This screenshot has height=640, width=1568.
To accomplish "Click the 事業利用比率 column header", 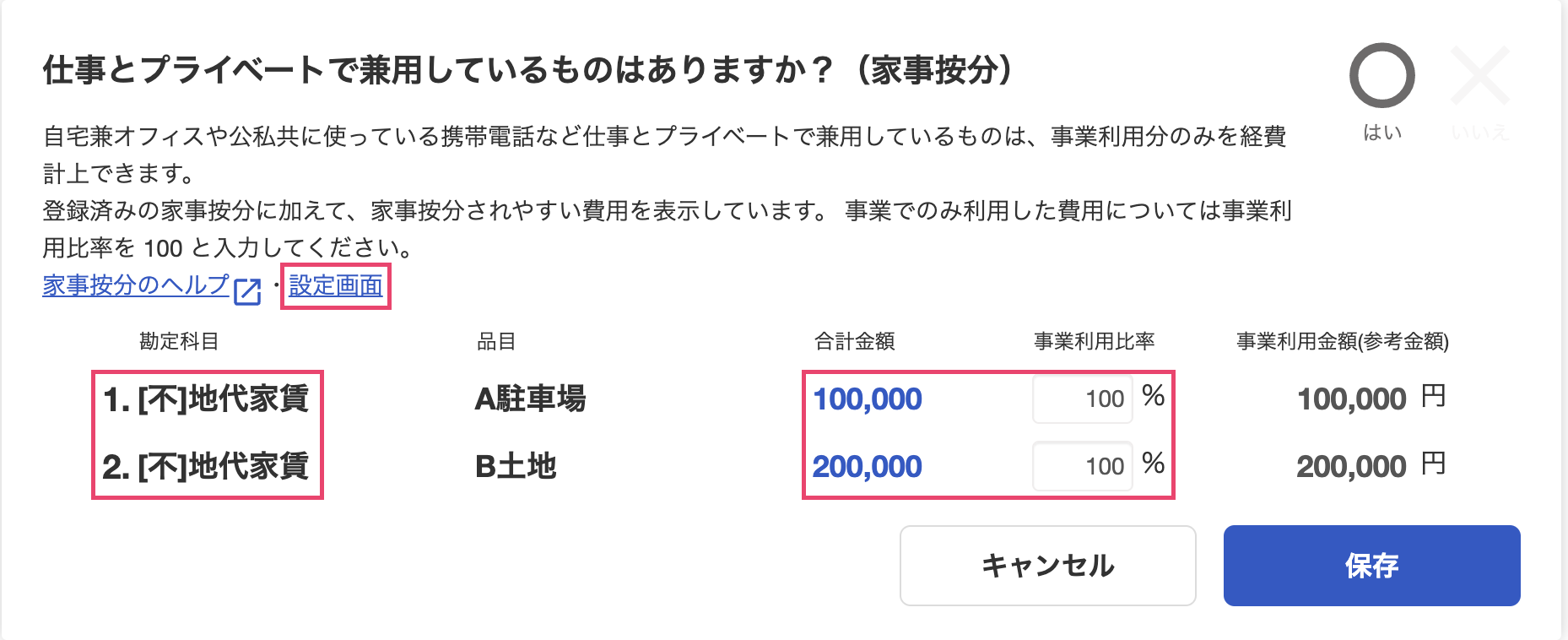I will 1094,341.
